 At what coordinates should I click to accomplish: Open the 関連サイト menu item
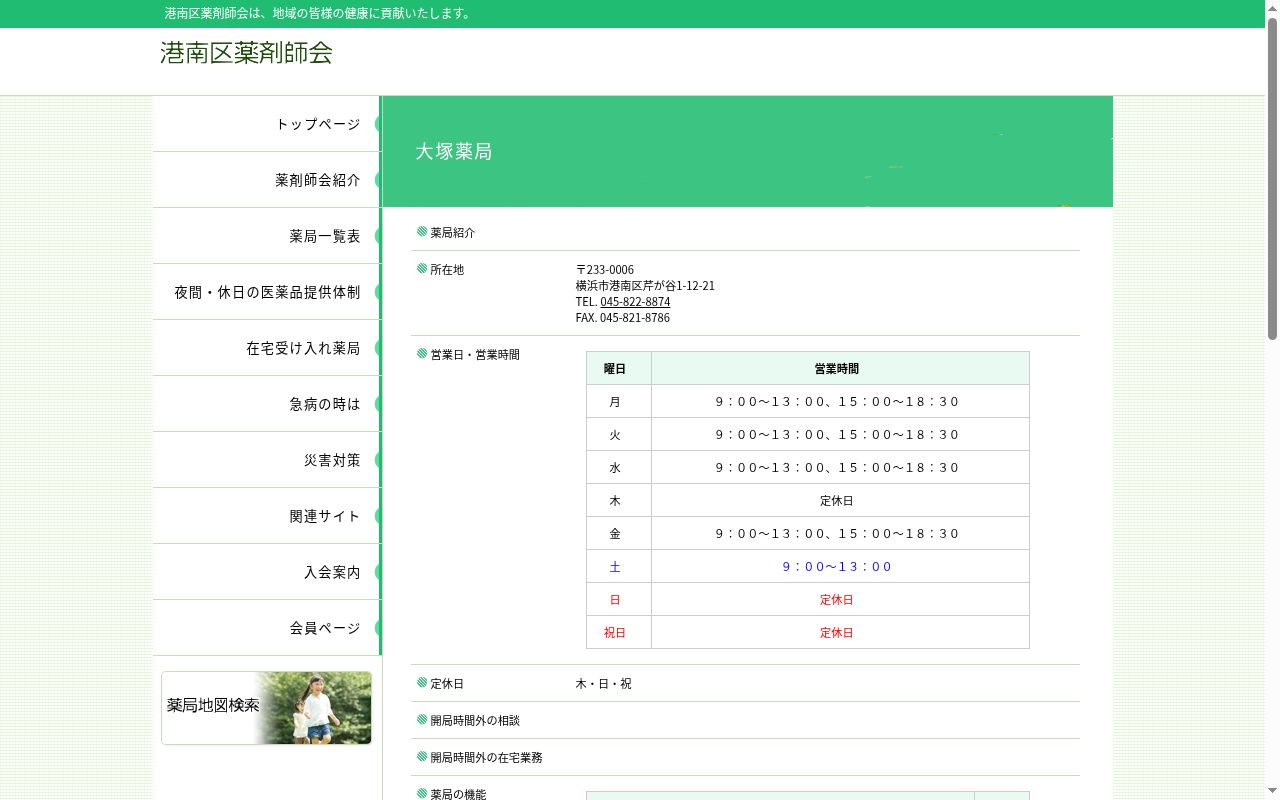(267, 516)
